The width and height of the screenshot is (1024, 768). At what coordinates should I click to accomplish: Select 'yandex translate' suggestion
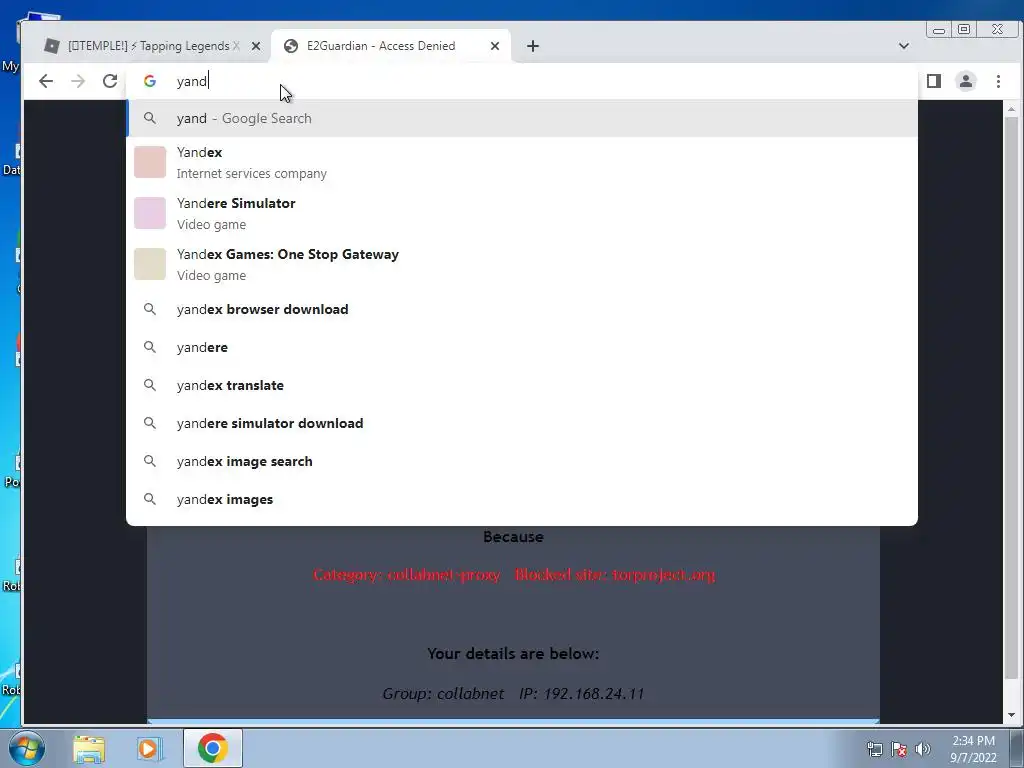pyautogui.click(x=522, y=385)
